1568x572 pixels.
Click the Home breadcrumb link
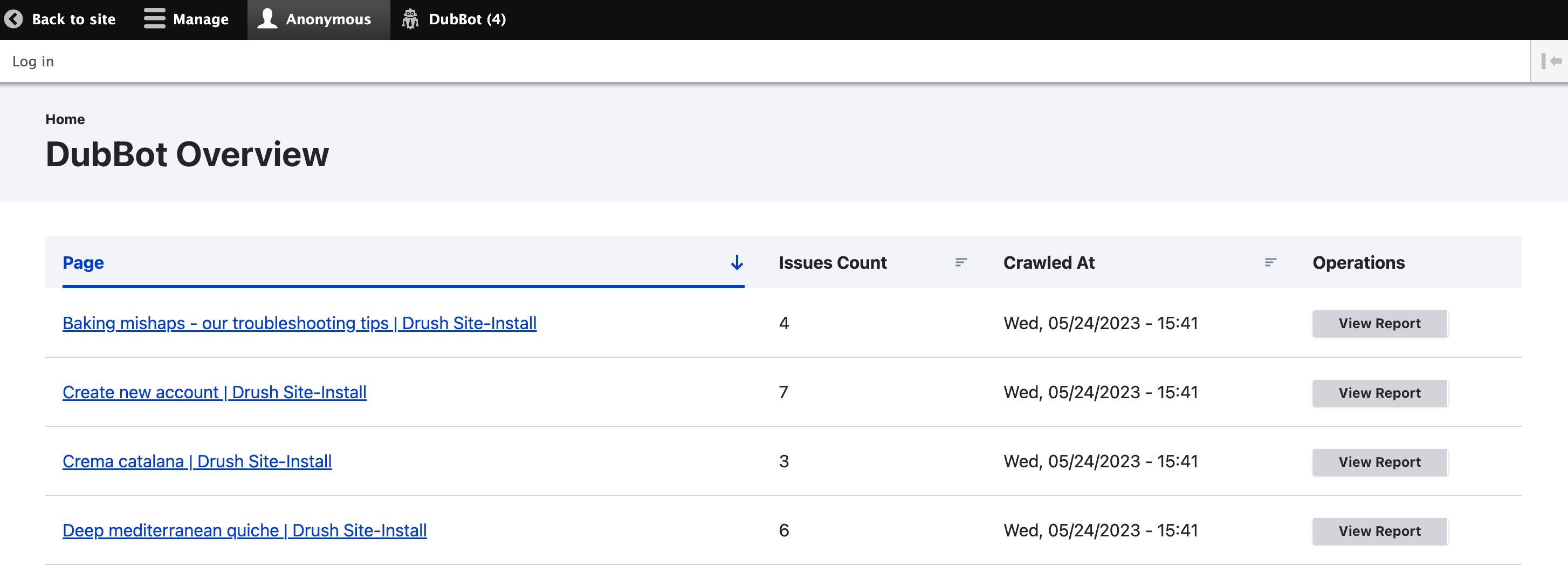click(x=65, y=119)
